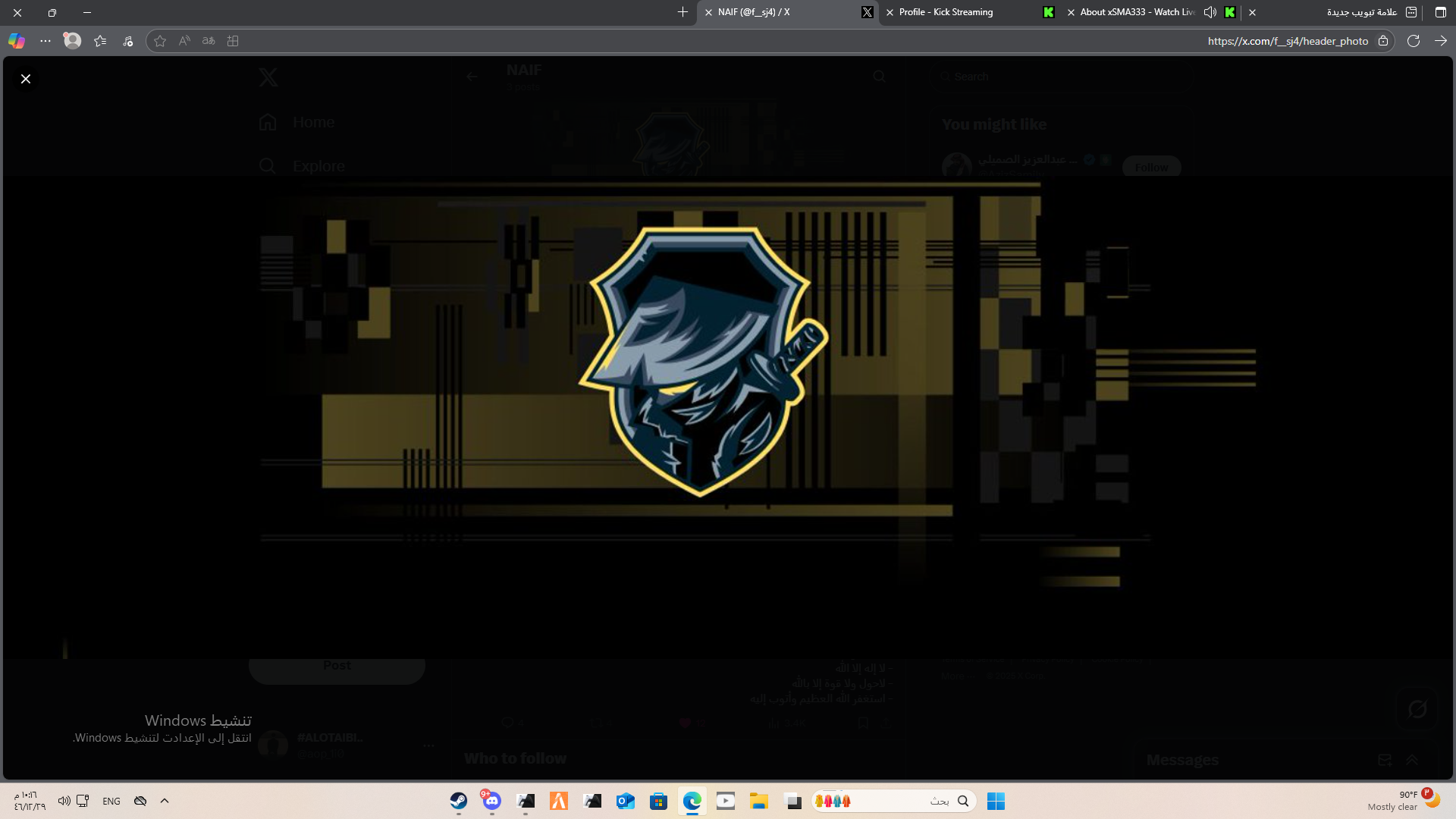Open Outlook from the taskbar
Viewport: 1456px width, 819px height.
pos(626,801)
